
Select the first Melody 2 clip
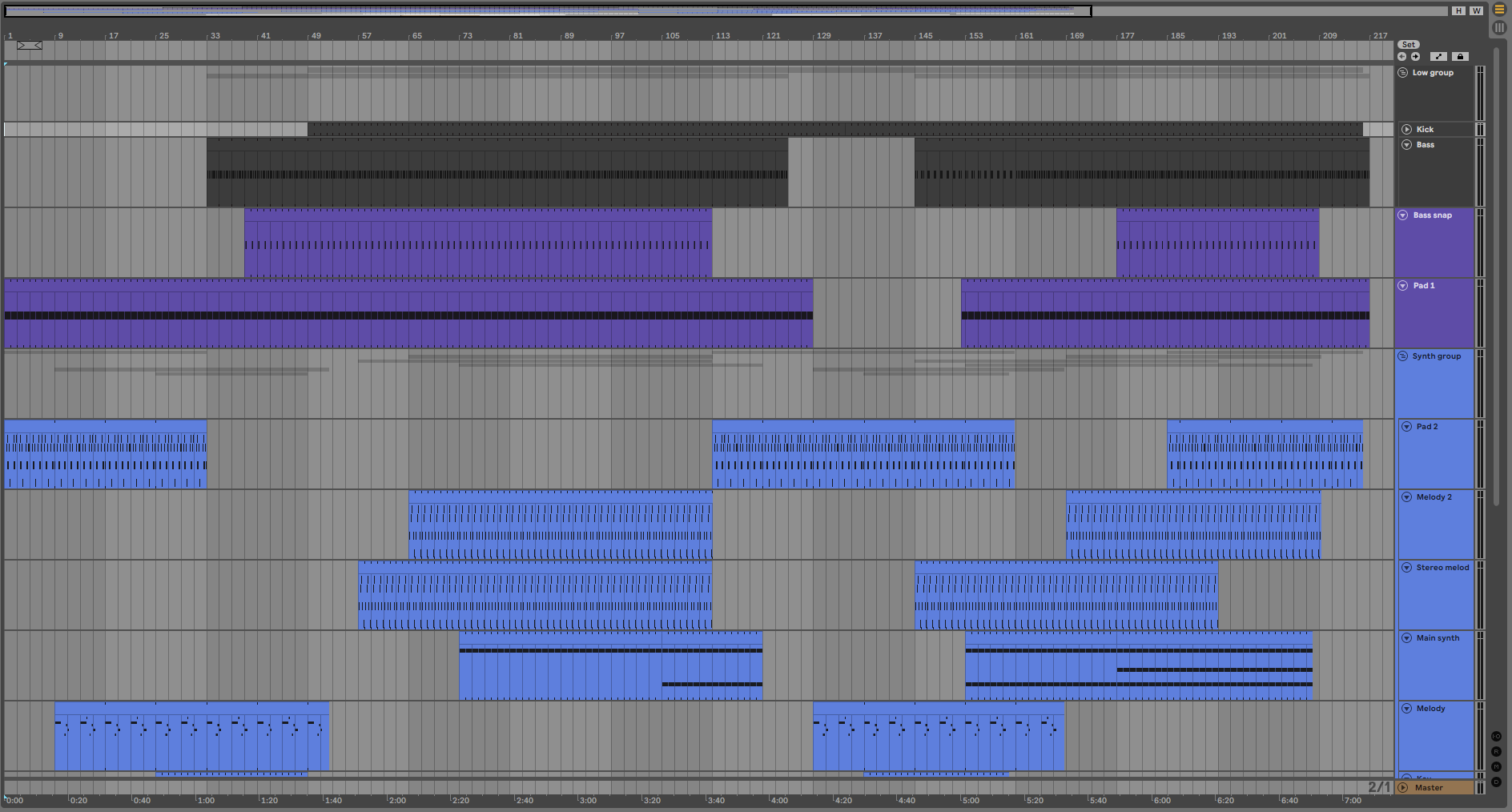click(x=561, y=525)
